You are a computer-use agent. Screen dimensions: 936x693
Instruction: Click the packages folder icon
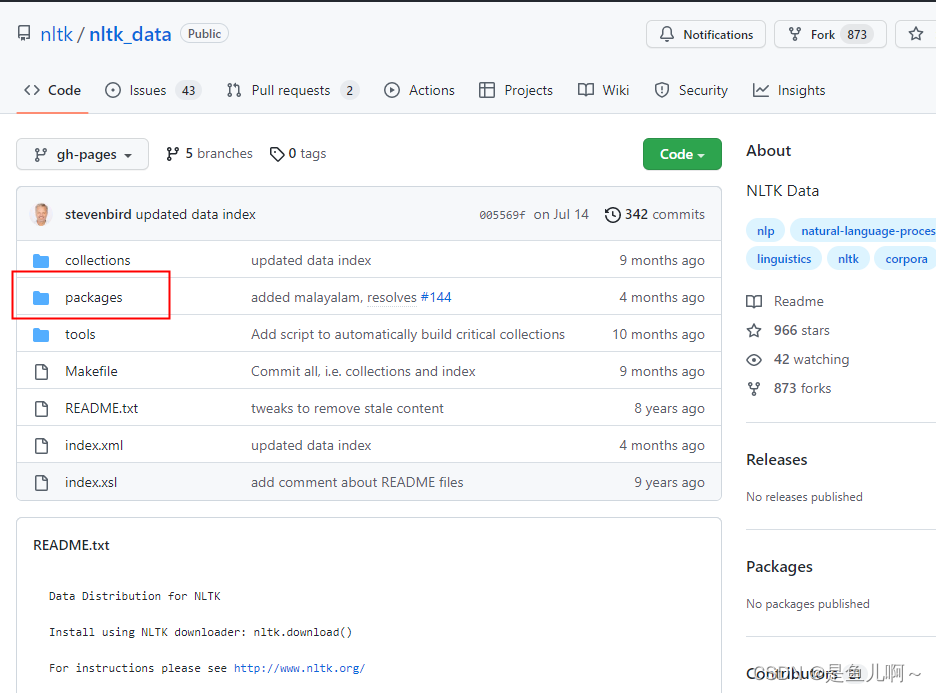pyautogui.click(x=41, y=298)
